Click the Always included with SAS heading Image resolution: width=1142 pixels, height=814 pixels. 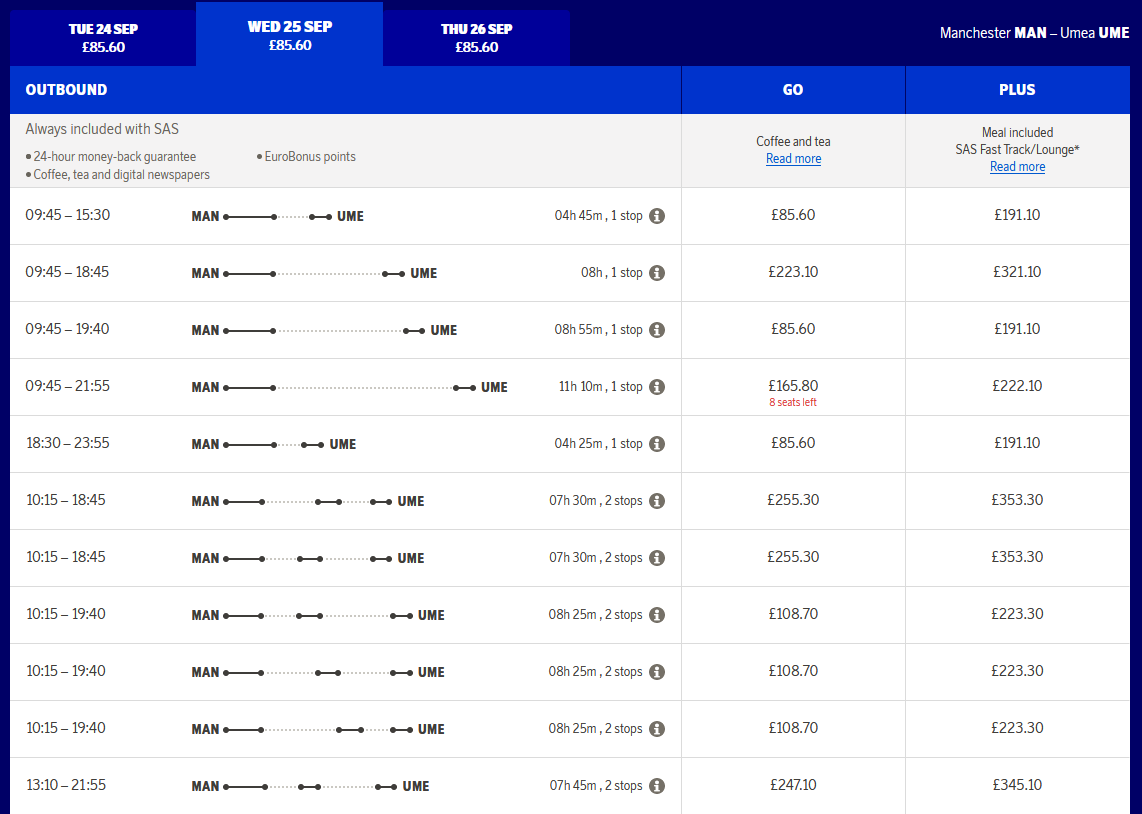coord(102,129)
